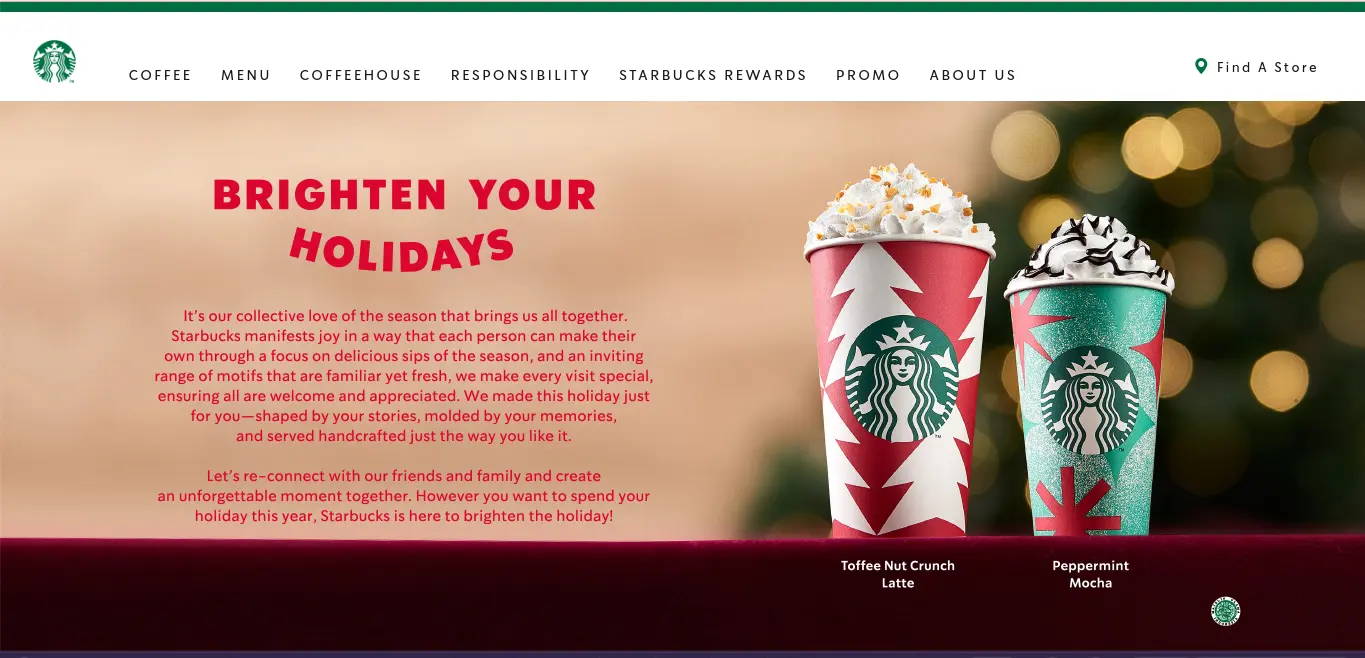Select ABOUT US in the navigation
1365x658 pixels.
(x=973, y=75)
